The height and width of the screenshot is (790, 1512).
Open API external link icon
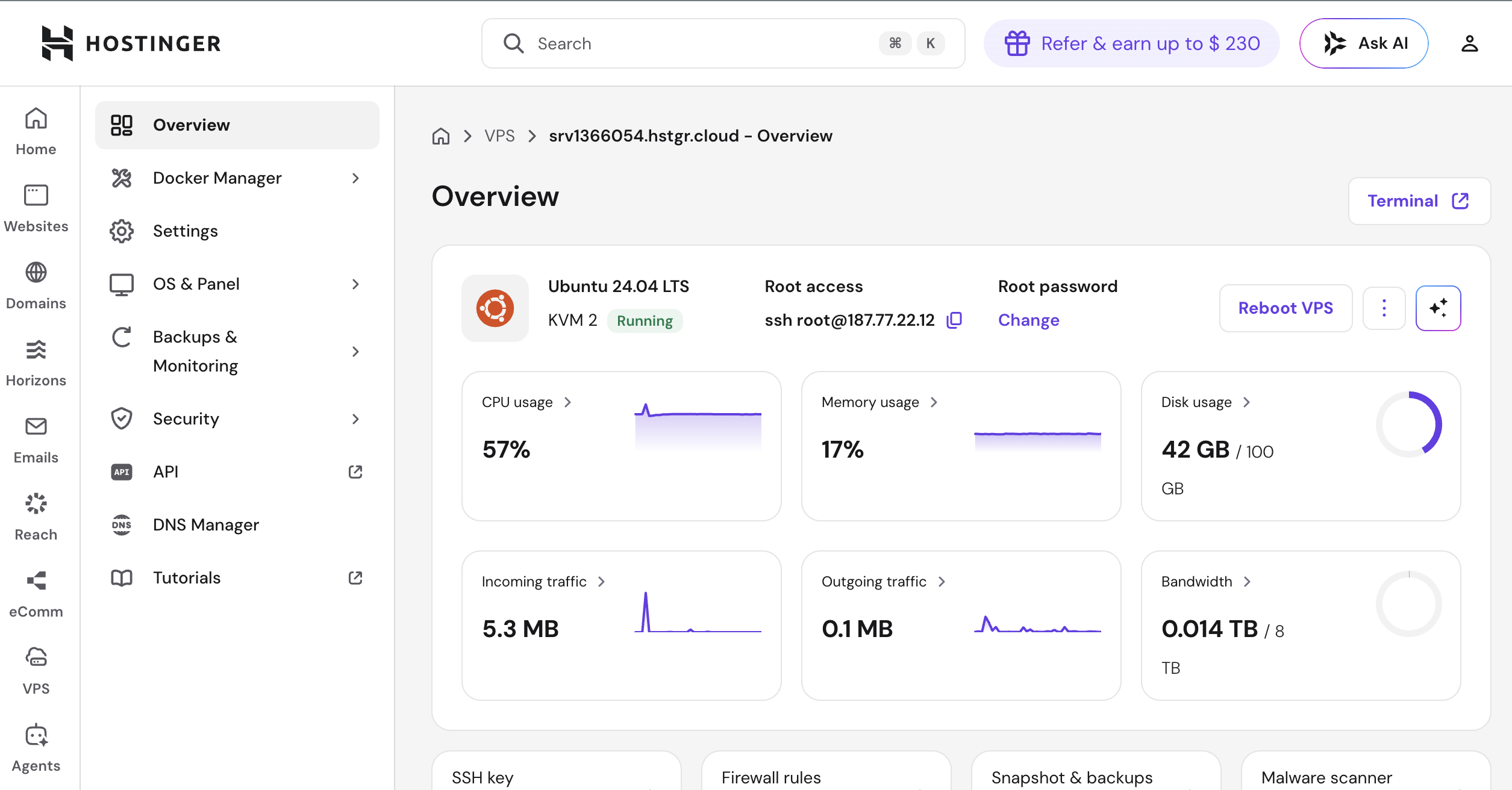click(355, 471)
